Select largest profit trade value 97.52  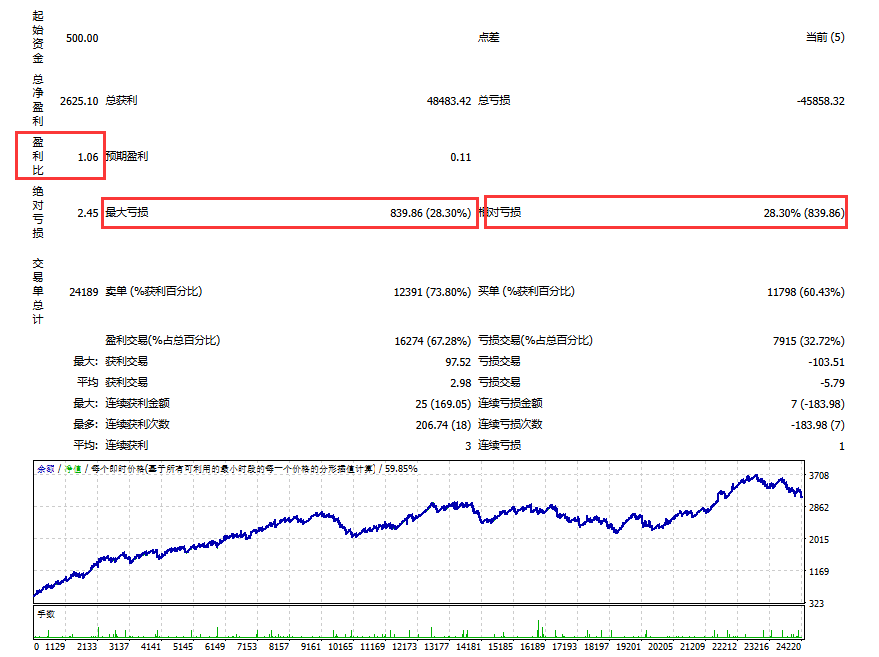point(458,362)
